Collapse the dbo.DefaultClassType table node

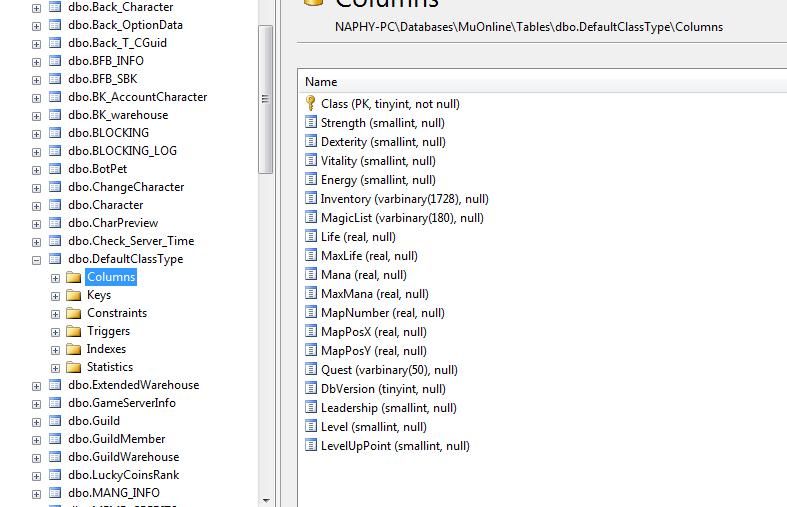37,259
